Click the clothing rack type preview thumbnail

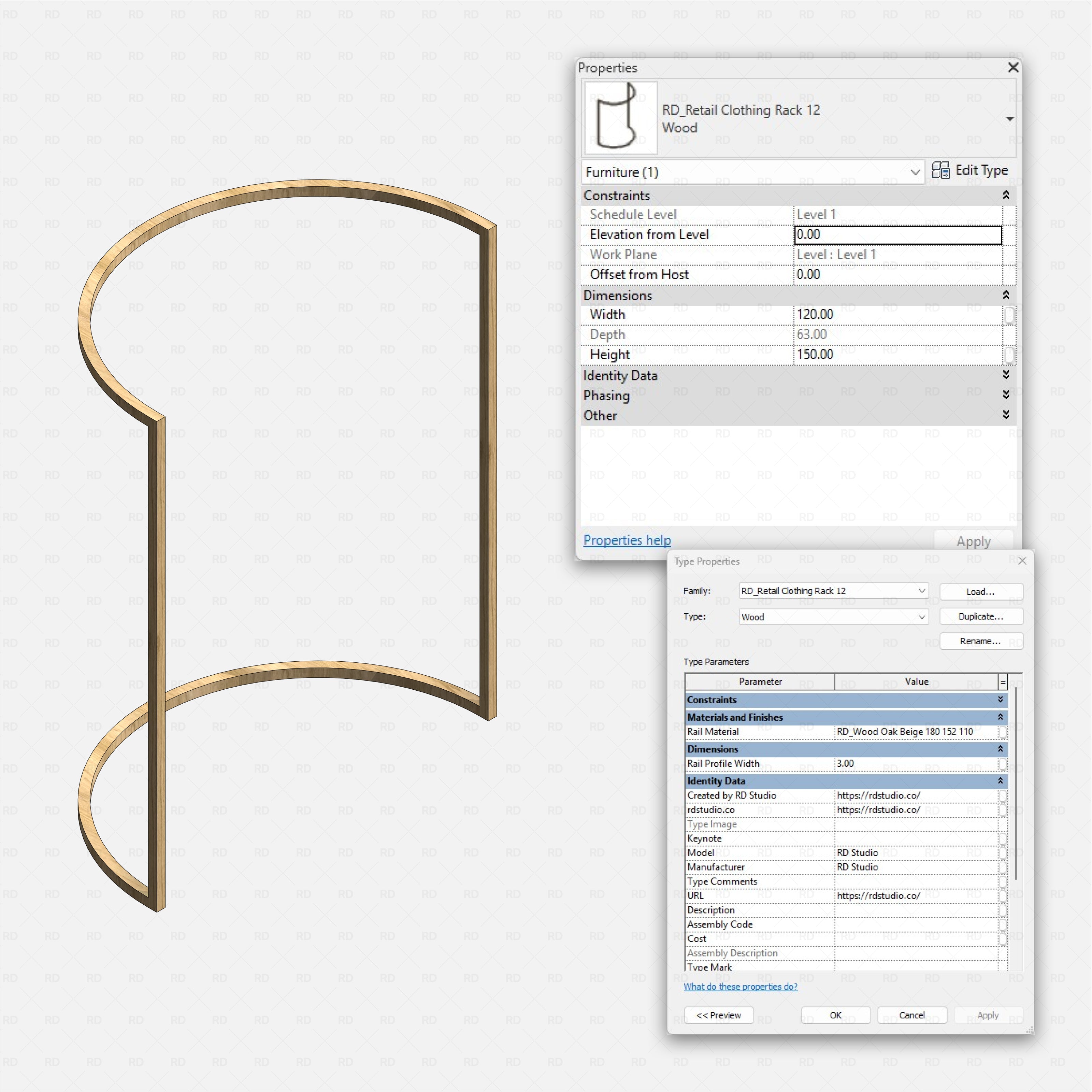(621, 118)
